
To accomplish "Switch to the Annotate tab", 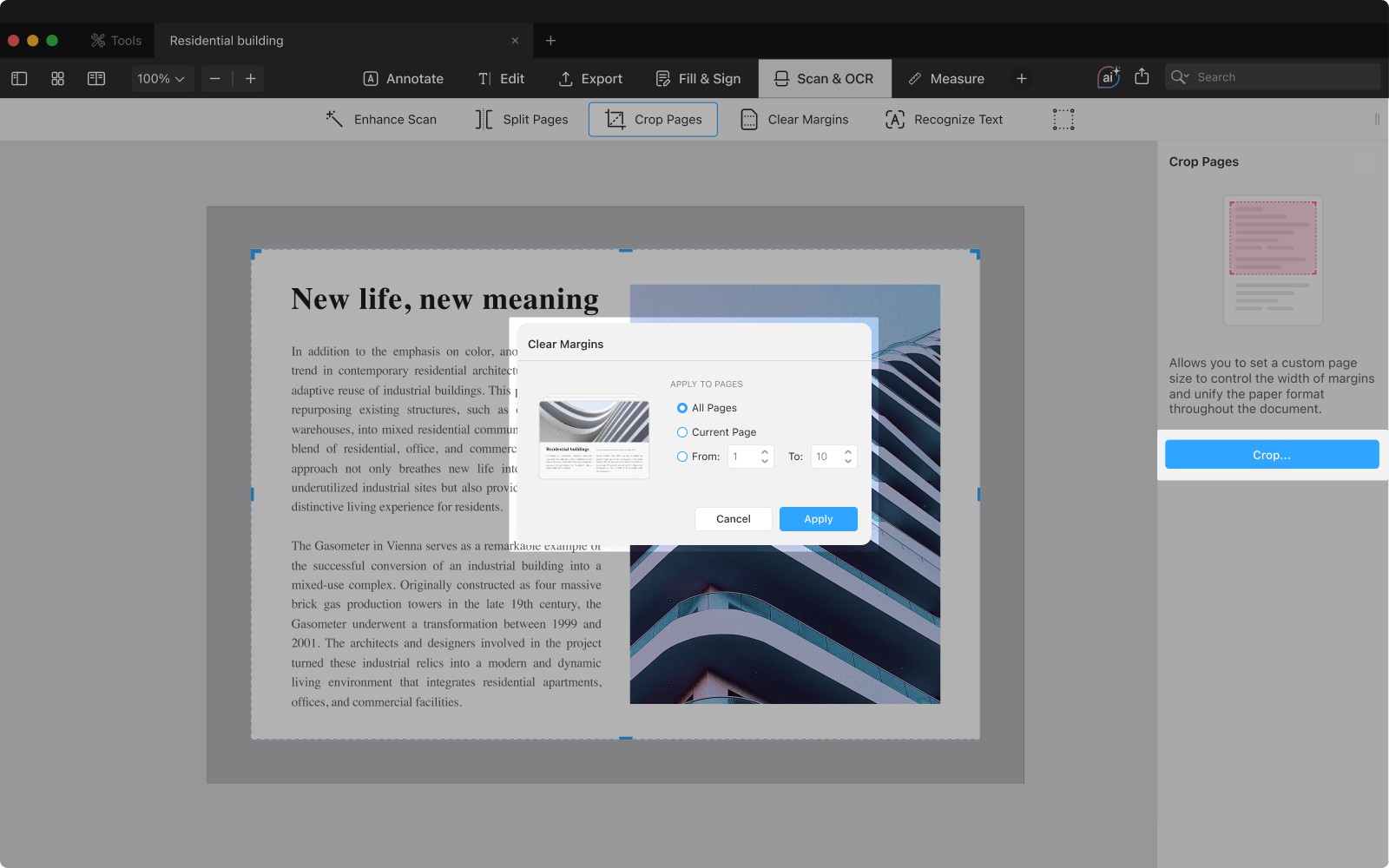I will pos(403,79).
